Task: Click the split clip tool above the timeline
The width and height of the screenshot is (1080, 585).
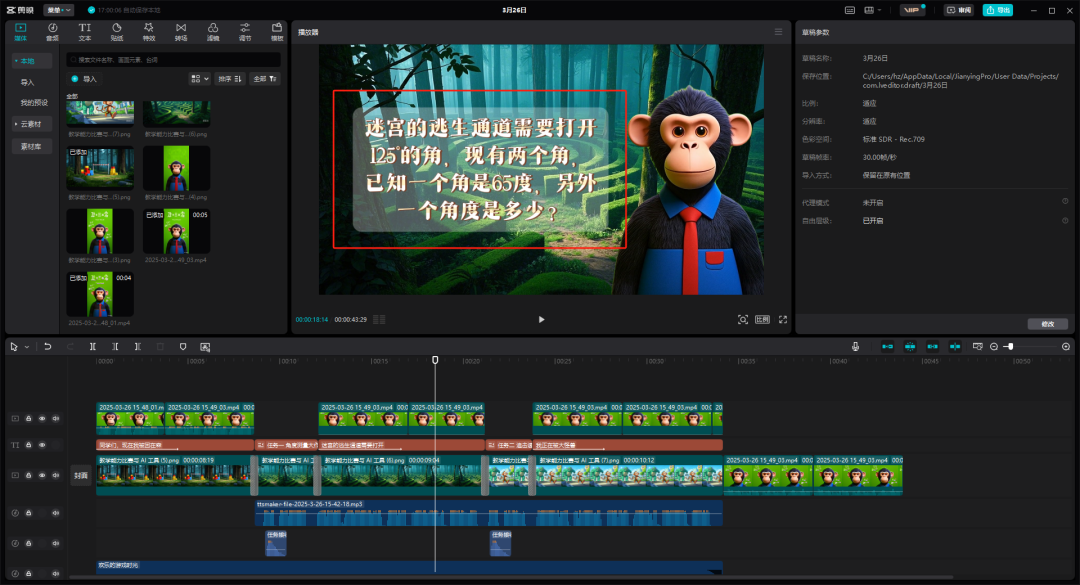Action: pyautogui.click(x=93, y=346)
